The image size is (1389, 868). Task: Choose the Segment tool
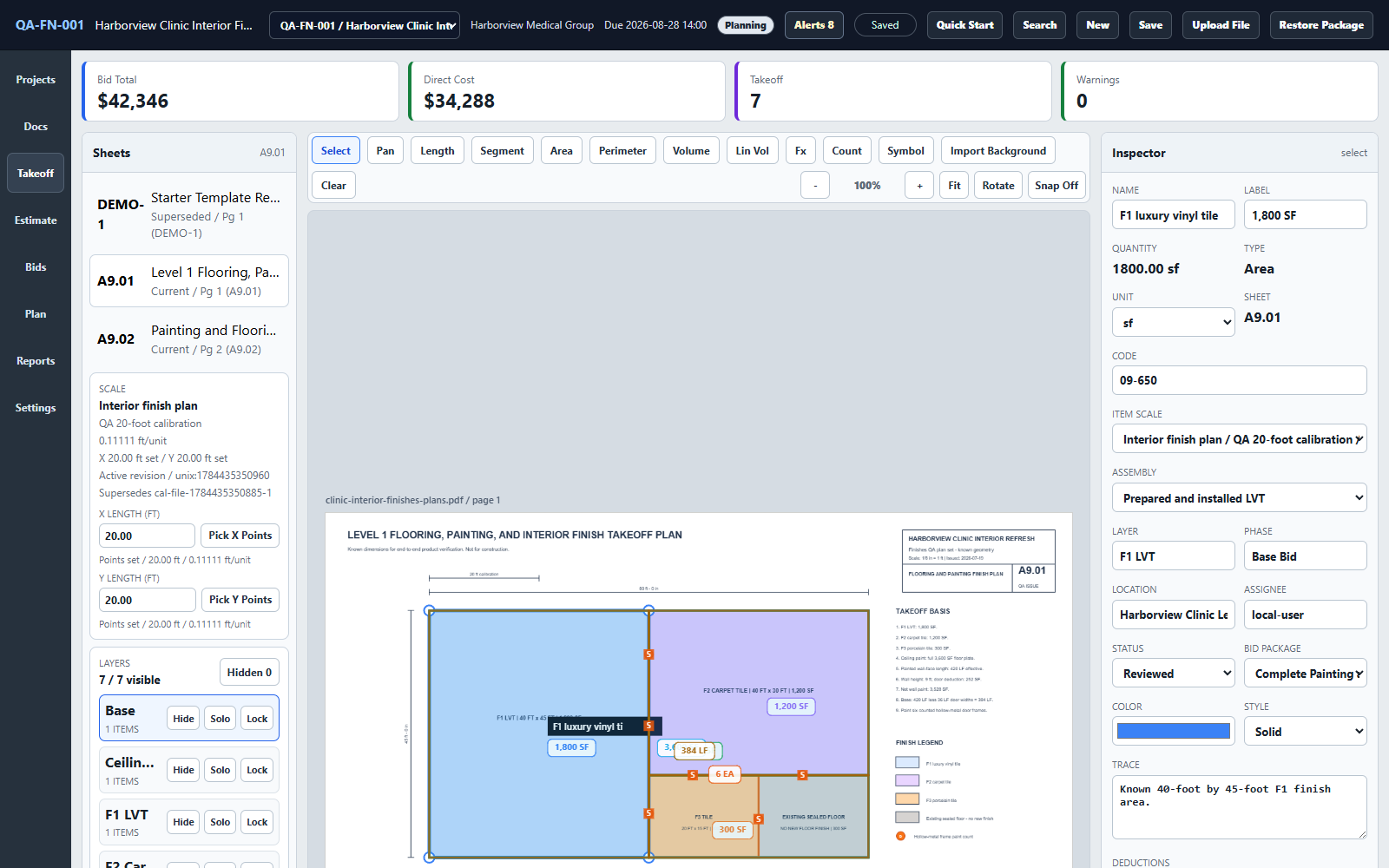tap(502, 151)
